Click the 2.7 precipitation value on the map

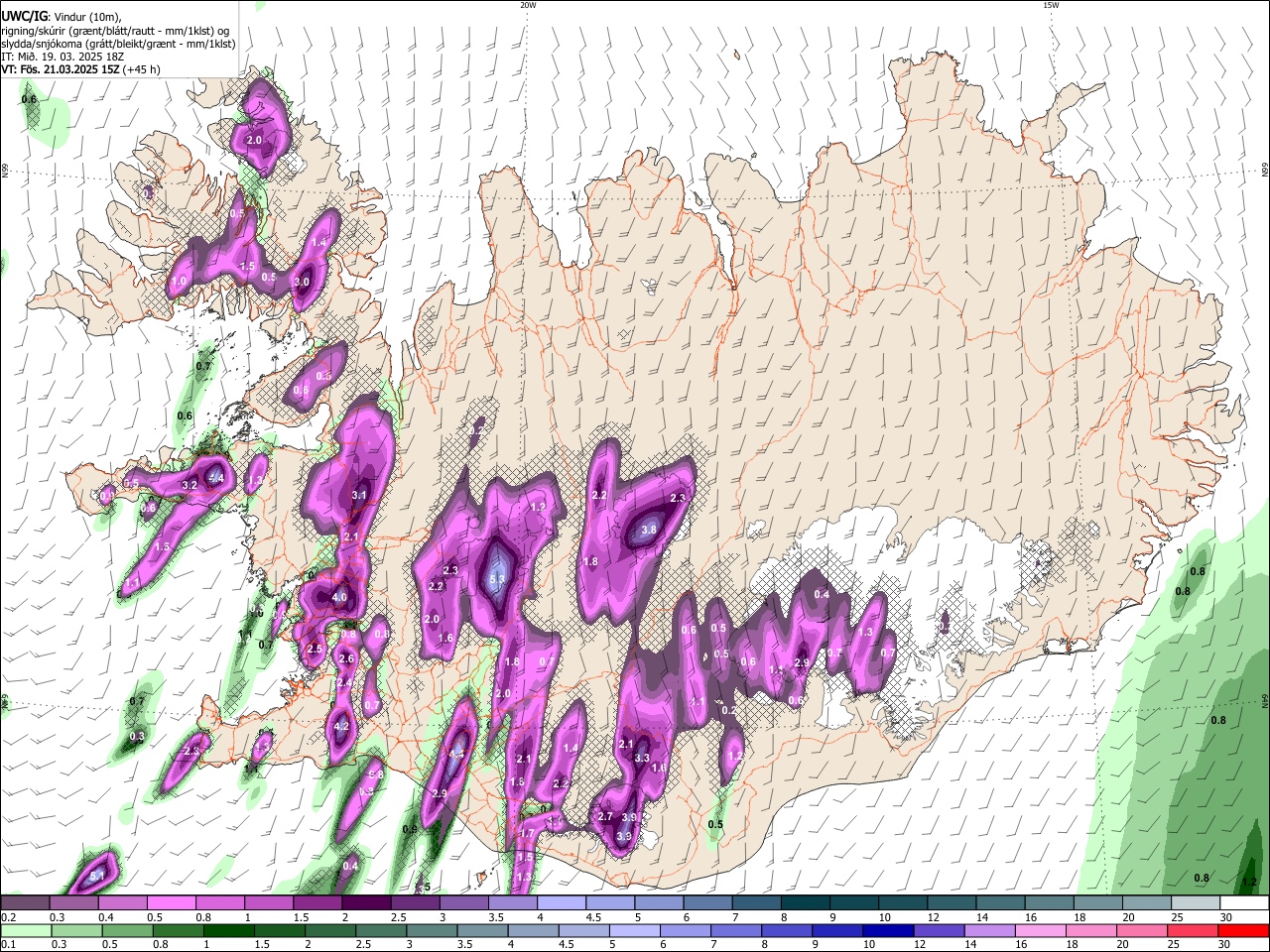605,817
